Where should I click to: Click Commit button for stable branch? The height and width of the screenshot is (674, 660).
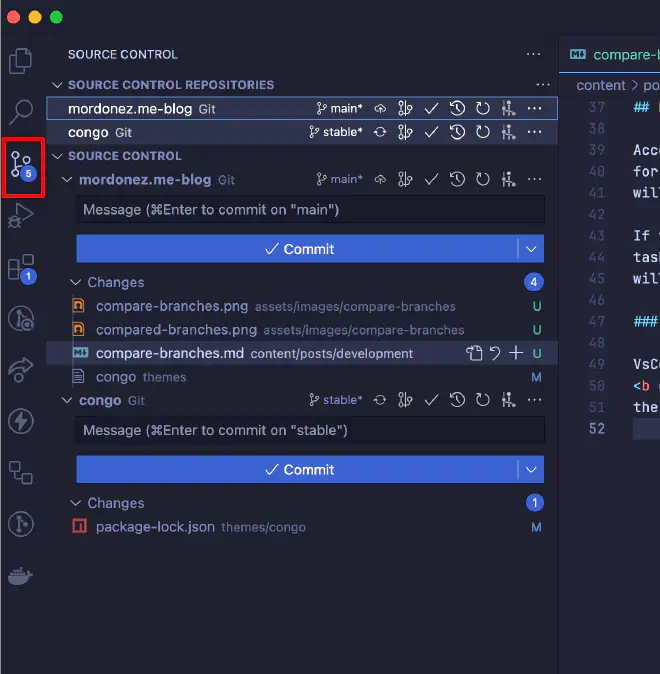(x=297, y=469)
